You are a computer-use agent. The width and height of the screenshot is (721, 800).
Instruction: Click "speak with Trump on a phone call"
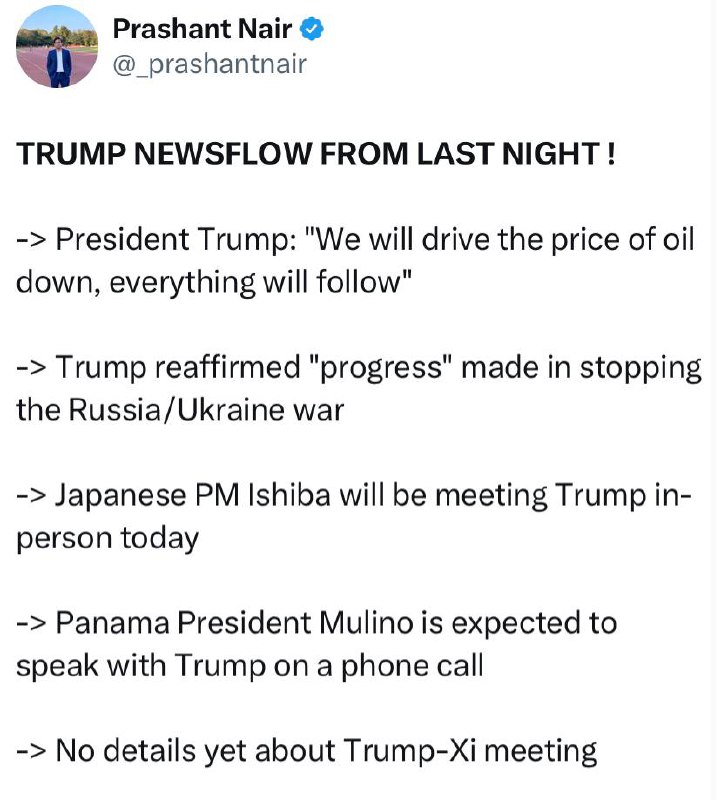coord(250,666)
